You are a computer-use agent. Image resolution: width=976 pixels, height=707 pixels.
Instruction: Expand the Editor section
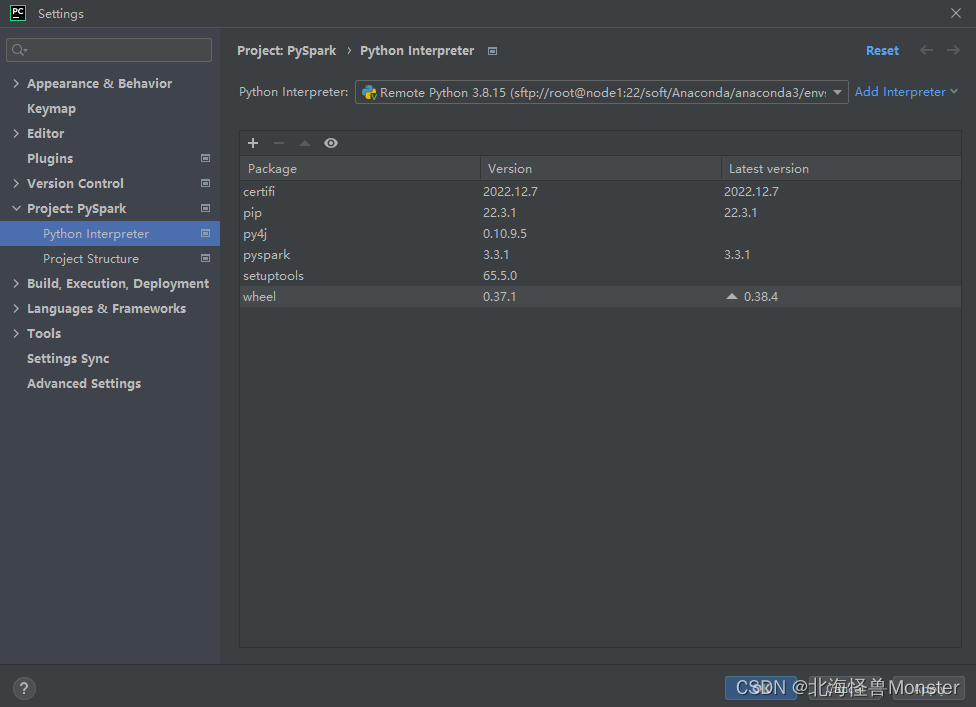(16, 133)
